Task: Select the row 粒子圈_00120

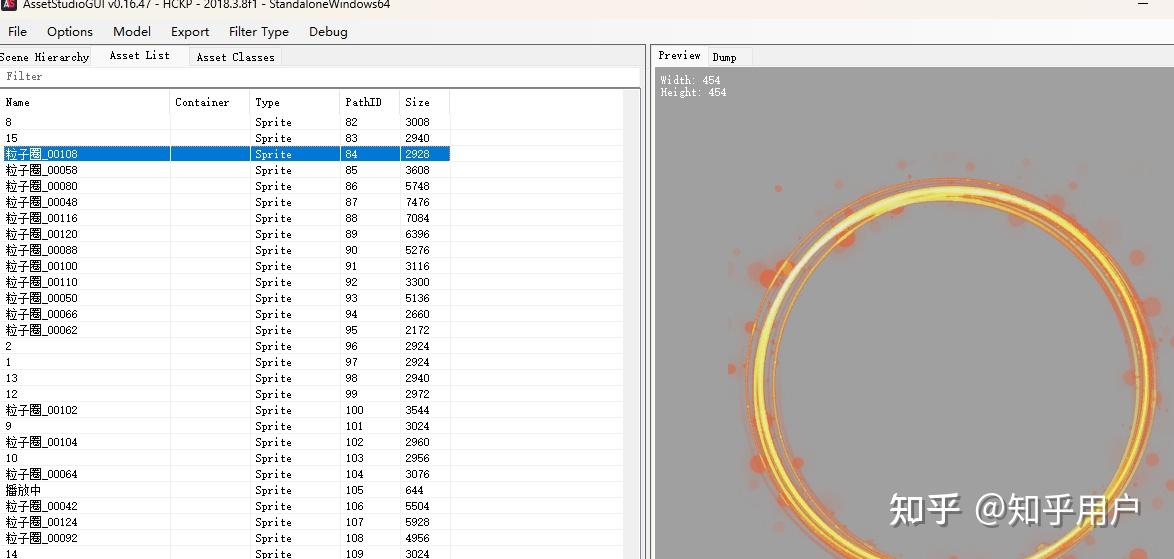Action: 225,234
